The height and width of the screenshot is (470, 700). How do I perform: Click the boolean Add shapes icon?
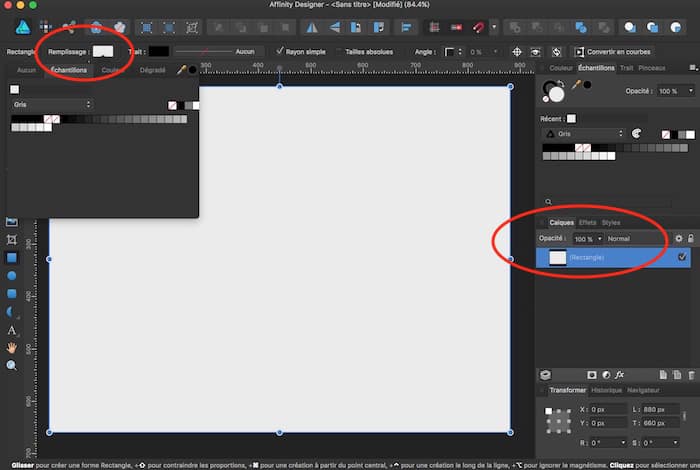515,28
